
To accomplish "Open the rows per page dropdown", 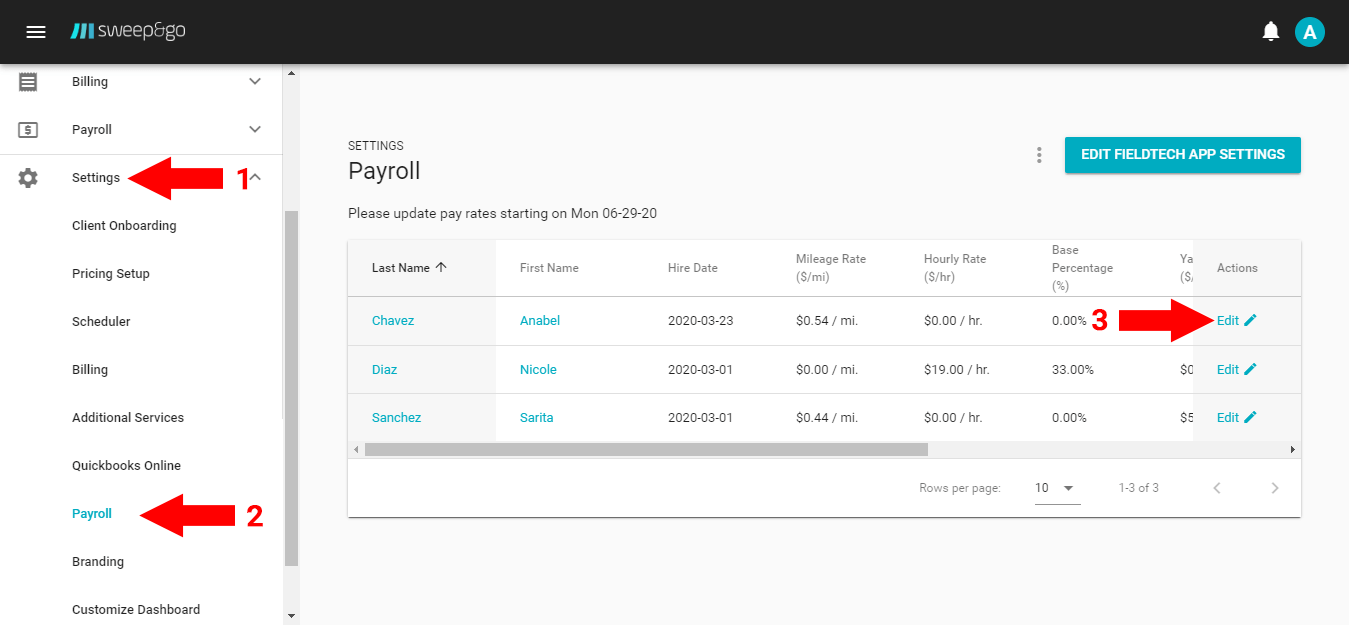I will pos(1056,488).
